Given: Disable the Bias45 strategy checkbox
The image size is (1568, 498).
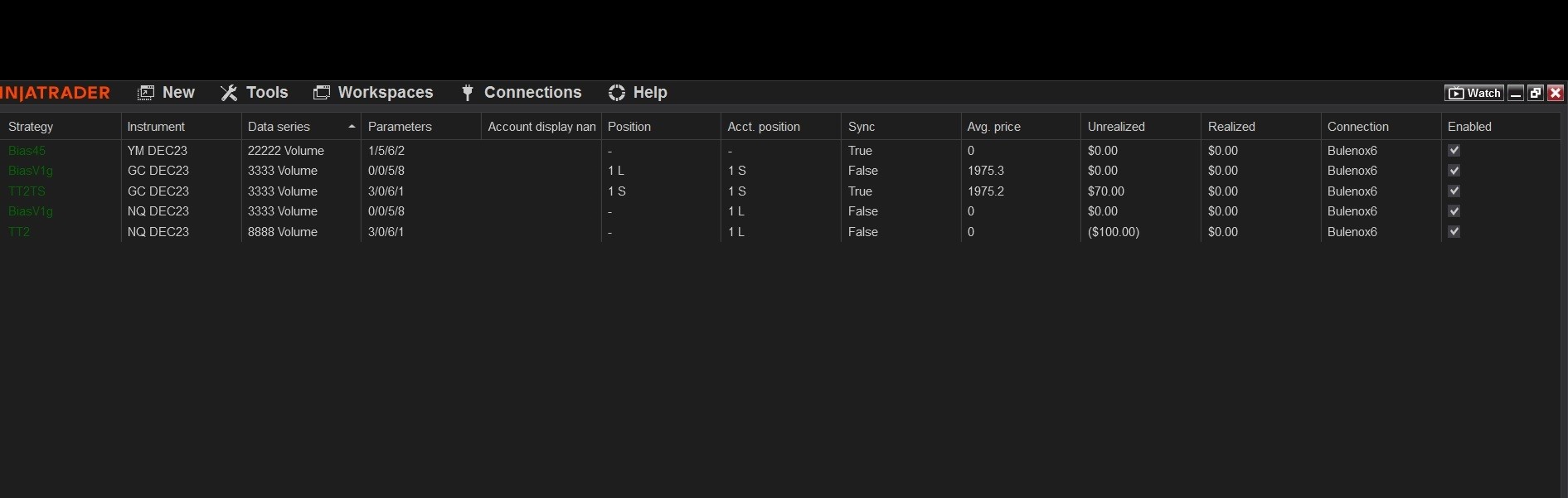Looking at the screenshot, I should click(1454, 150).
